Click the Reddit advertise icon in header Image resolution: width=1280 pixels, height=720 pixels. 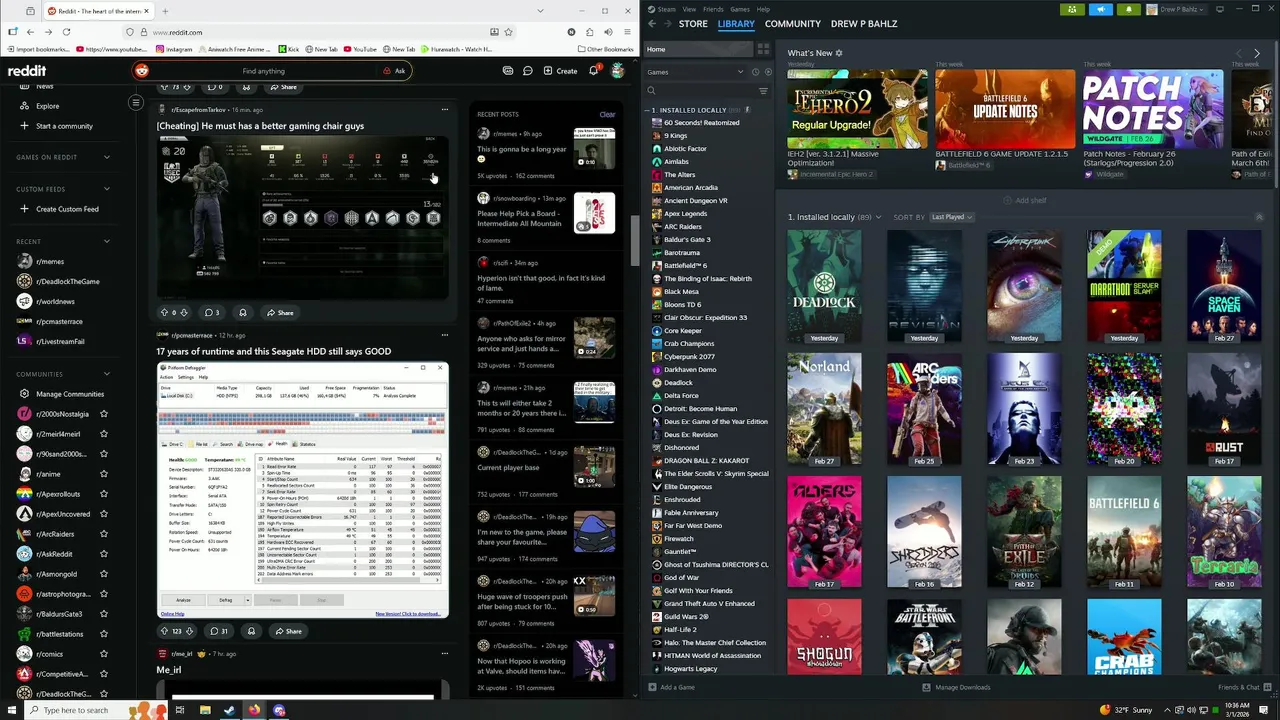click(x=508, y=71)
